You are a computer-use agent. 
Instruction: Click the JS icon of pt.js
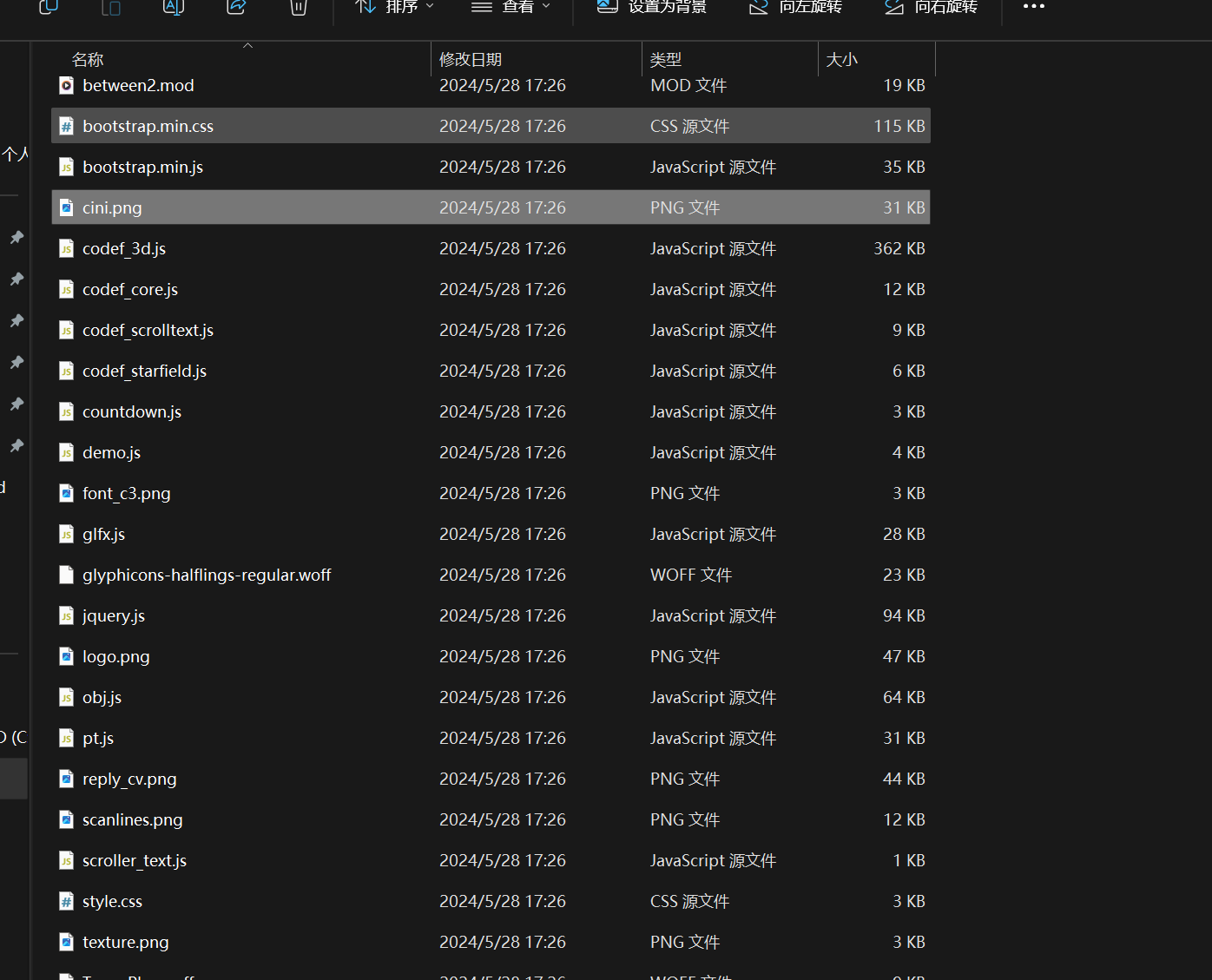point(66,738)
